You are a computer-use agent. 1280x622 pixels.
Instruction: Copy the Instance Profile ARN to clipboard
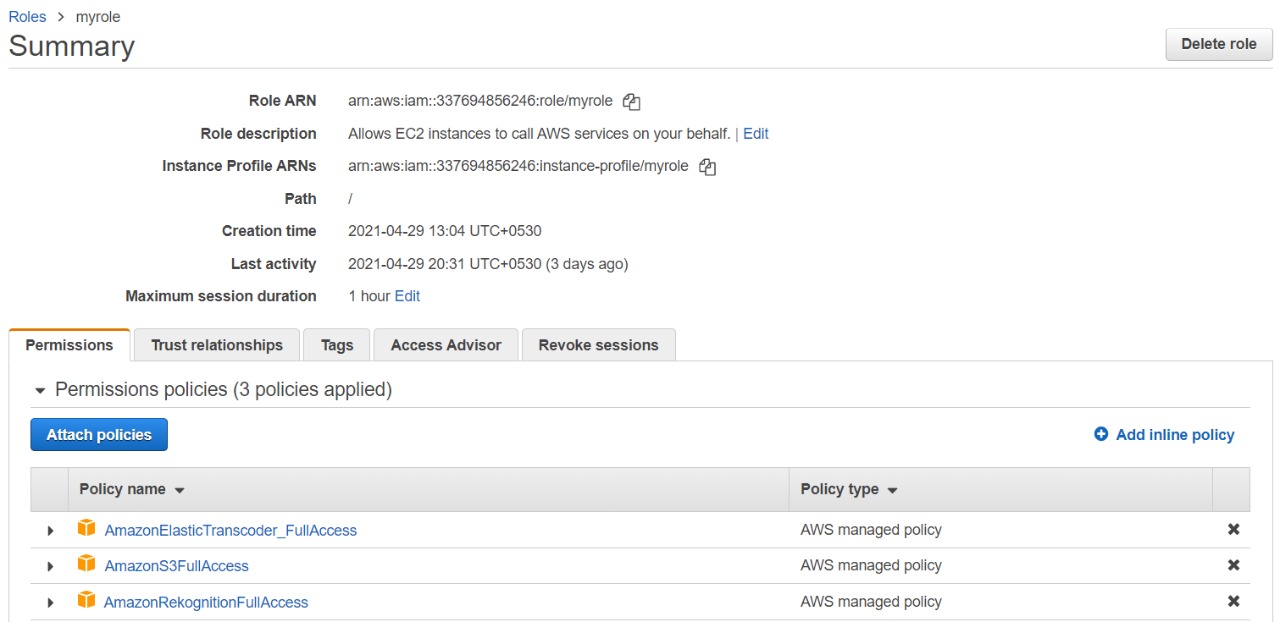(x=707, y=167)
